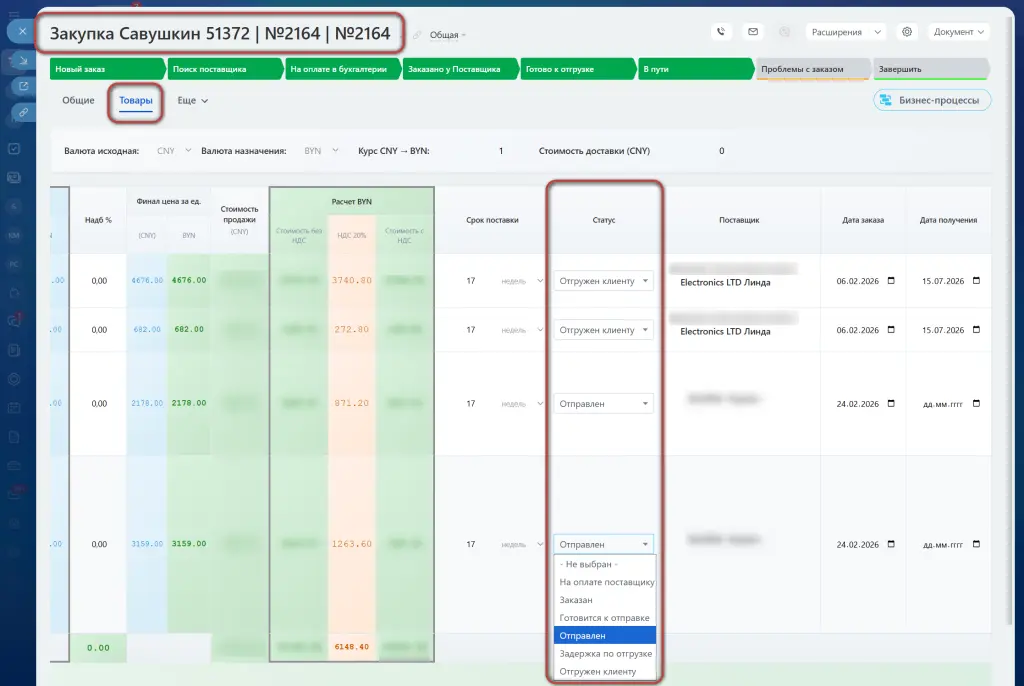Choose '- Не выбран -' in the status list
The image size is (1024, 686).
[605, 564]
